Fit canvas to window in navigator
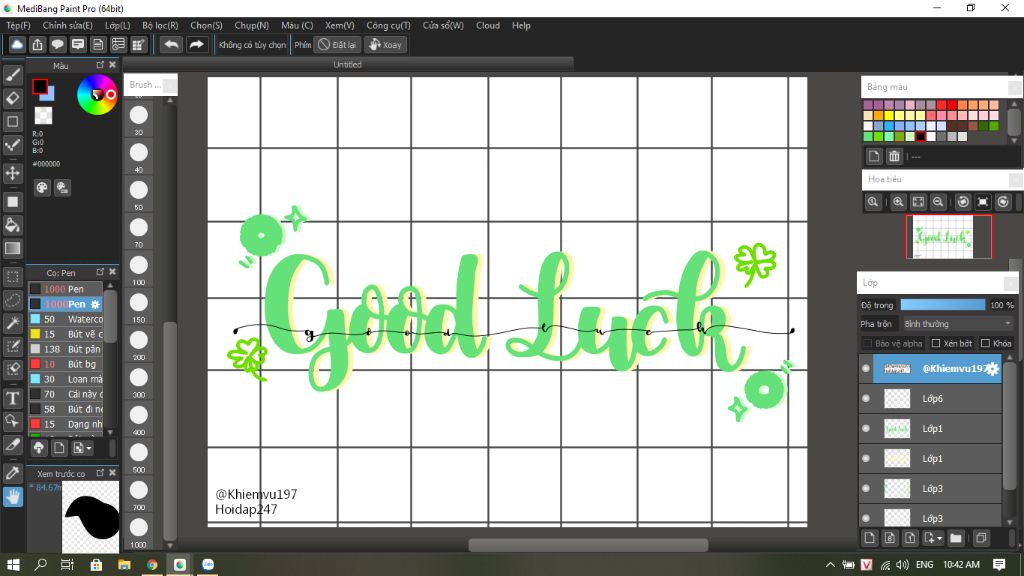1024x576 pixels. [918, 202]
